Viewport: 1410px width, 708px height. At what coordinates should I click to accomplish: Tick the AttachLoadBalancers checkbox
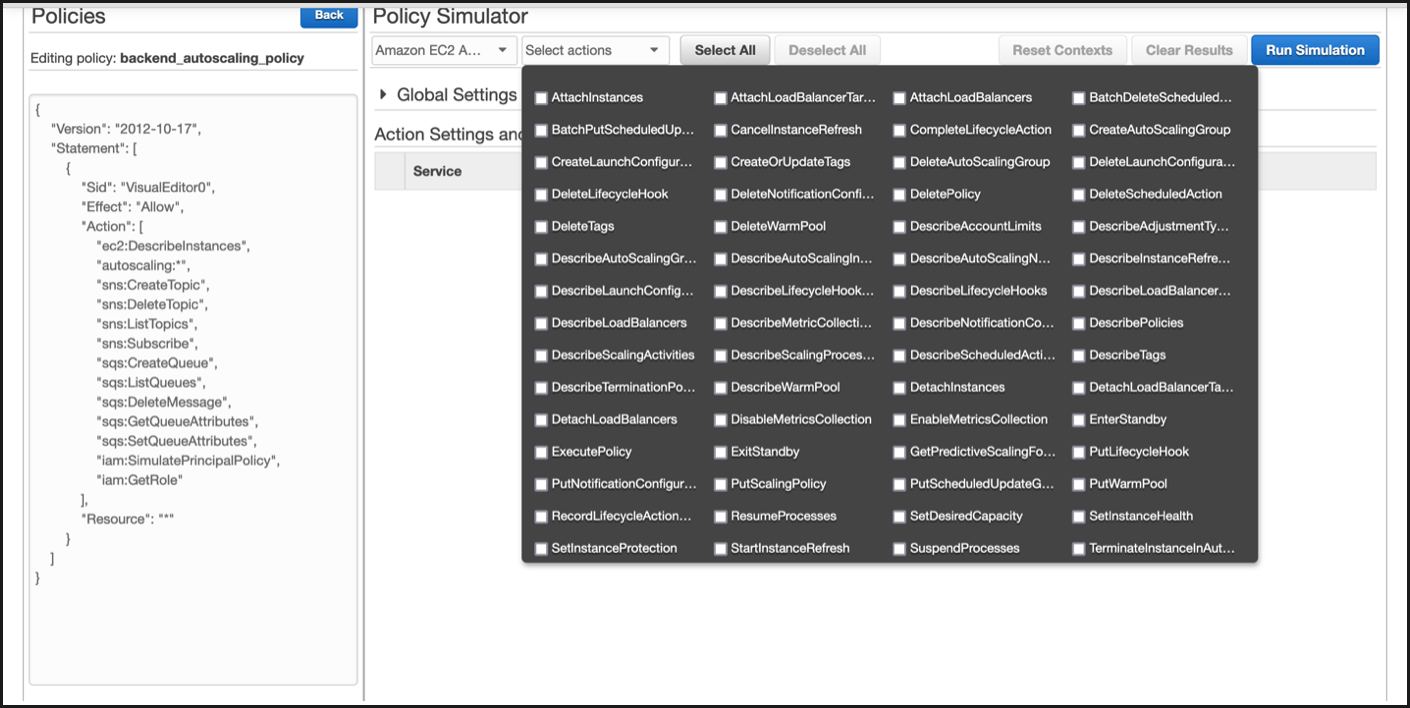click(x=900, y=98)
